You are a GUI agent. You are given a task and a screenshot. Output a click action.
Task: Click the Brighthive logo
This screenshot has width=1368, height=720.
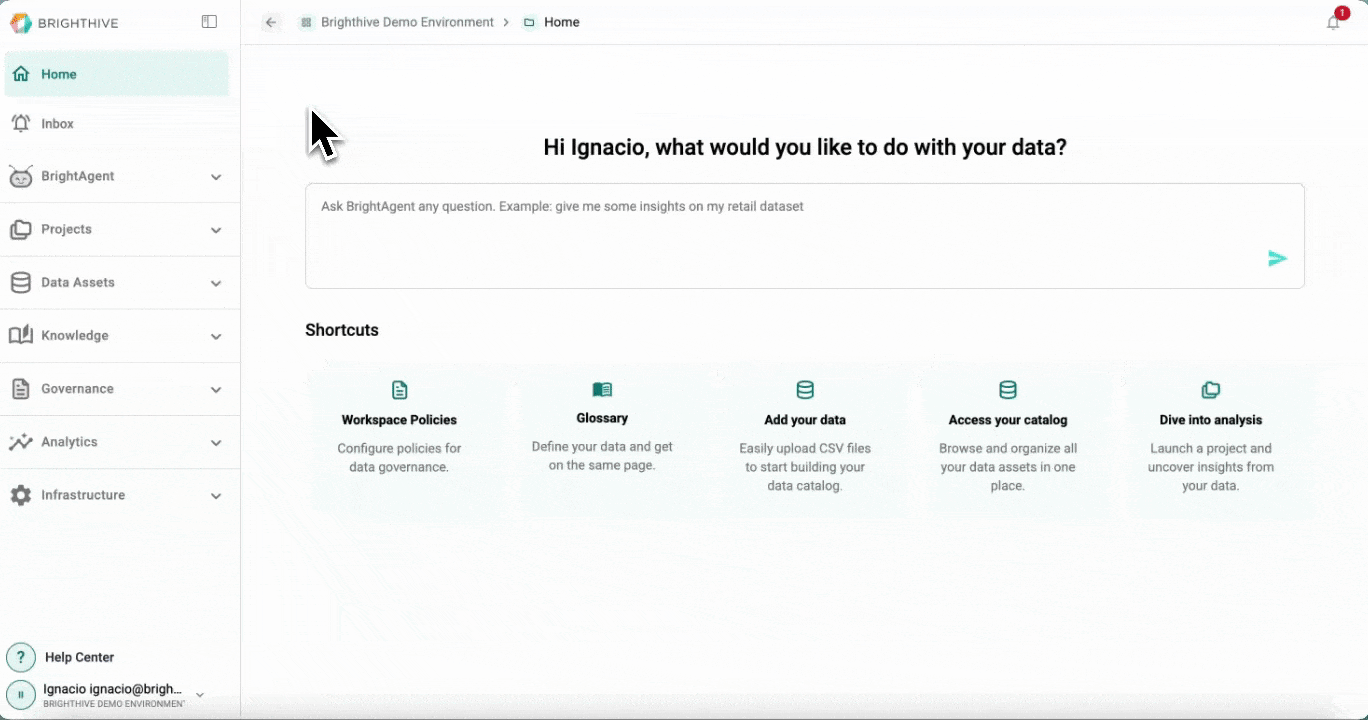64,23
